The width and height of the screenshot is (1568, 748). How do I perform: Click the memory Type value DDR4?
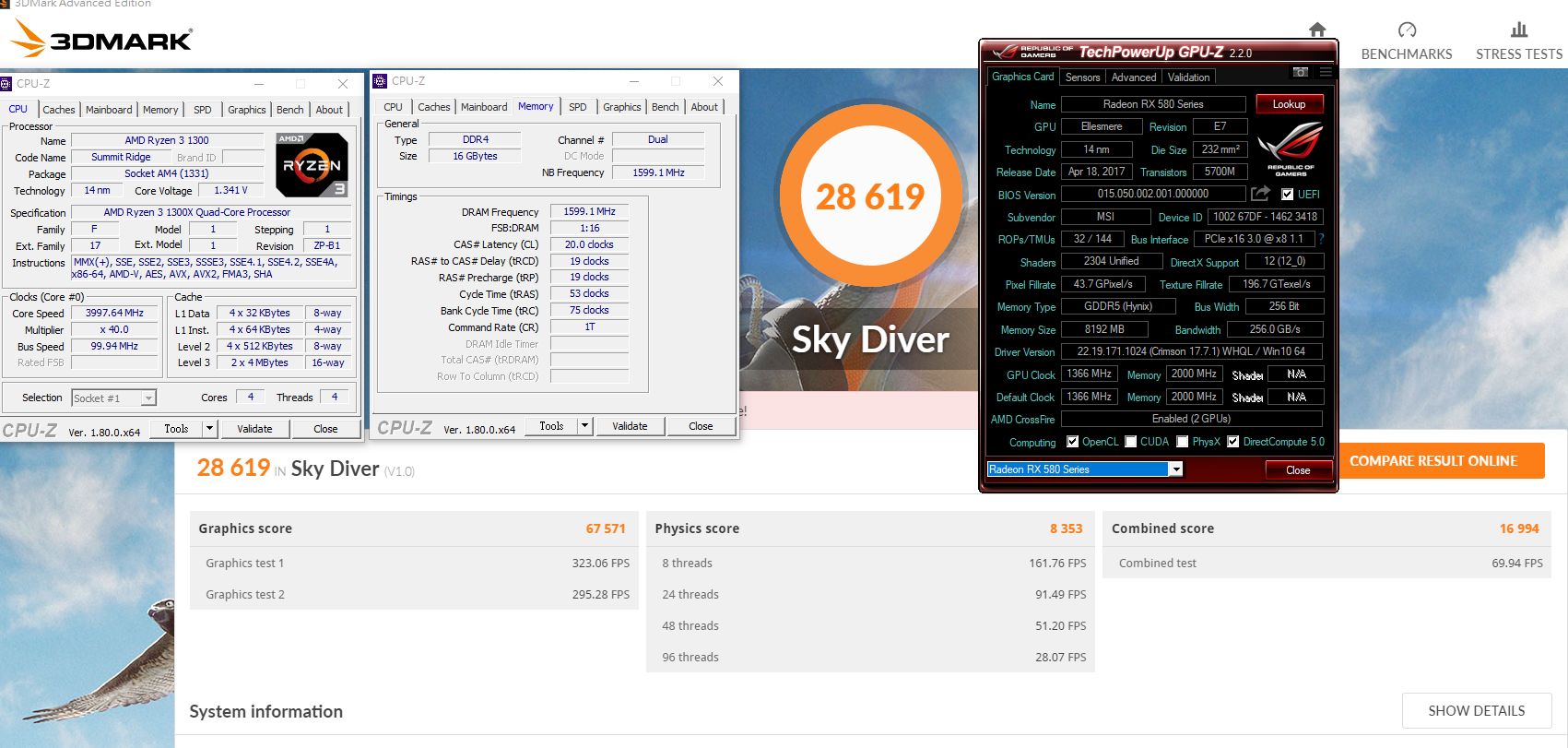pyautogui.click(x=476, y=139)
